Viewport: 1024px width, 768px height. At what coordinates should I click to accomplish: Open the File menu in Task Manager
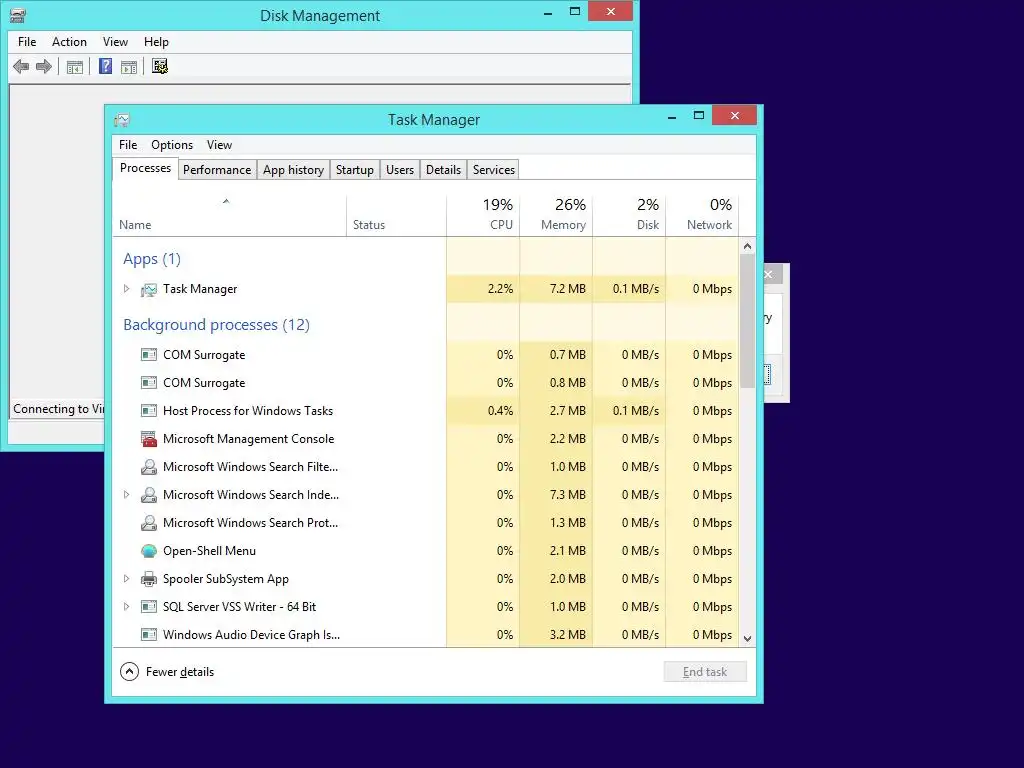click(128, 145)
